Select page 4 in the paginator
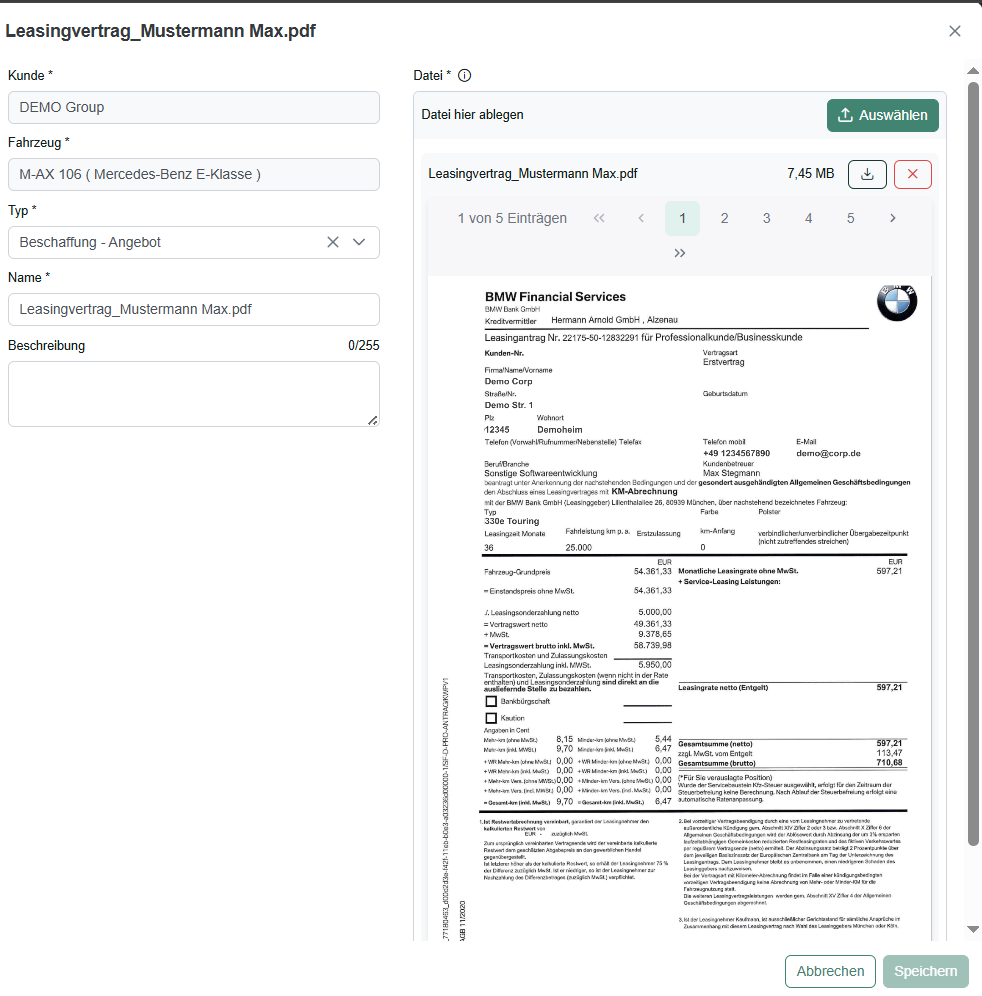 809,219
